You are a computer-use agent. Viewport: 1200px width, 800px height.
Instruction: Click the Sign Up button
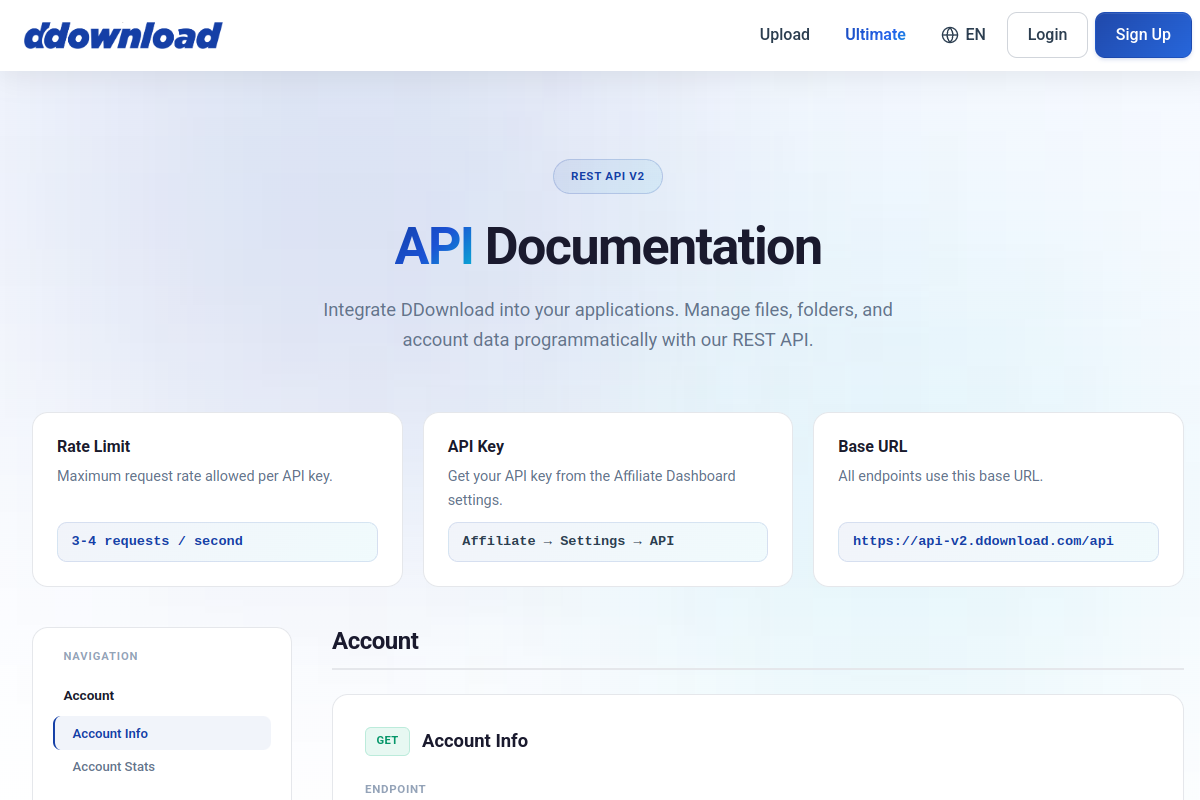pyautogui.click(x=1143, y=35)
